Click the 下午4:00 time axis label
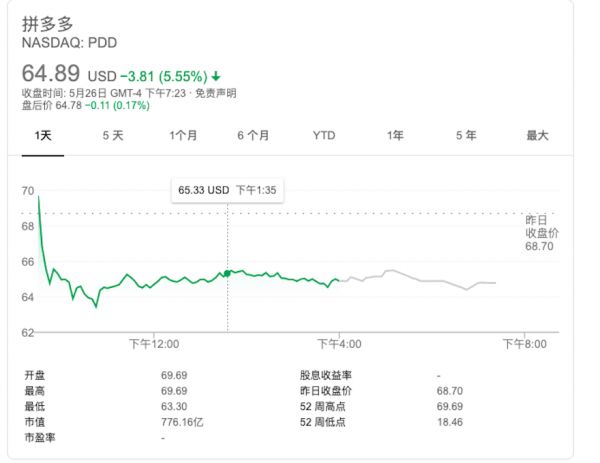This screenshot has height=463, width=600. click(x=341, y=343)
